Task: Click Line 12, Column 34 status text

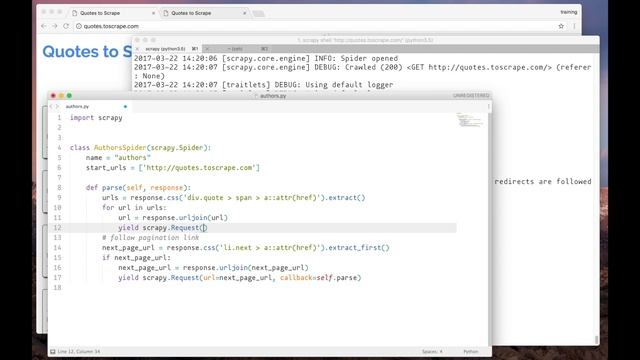Action: click(79, 351)
